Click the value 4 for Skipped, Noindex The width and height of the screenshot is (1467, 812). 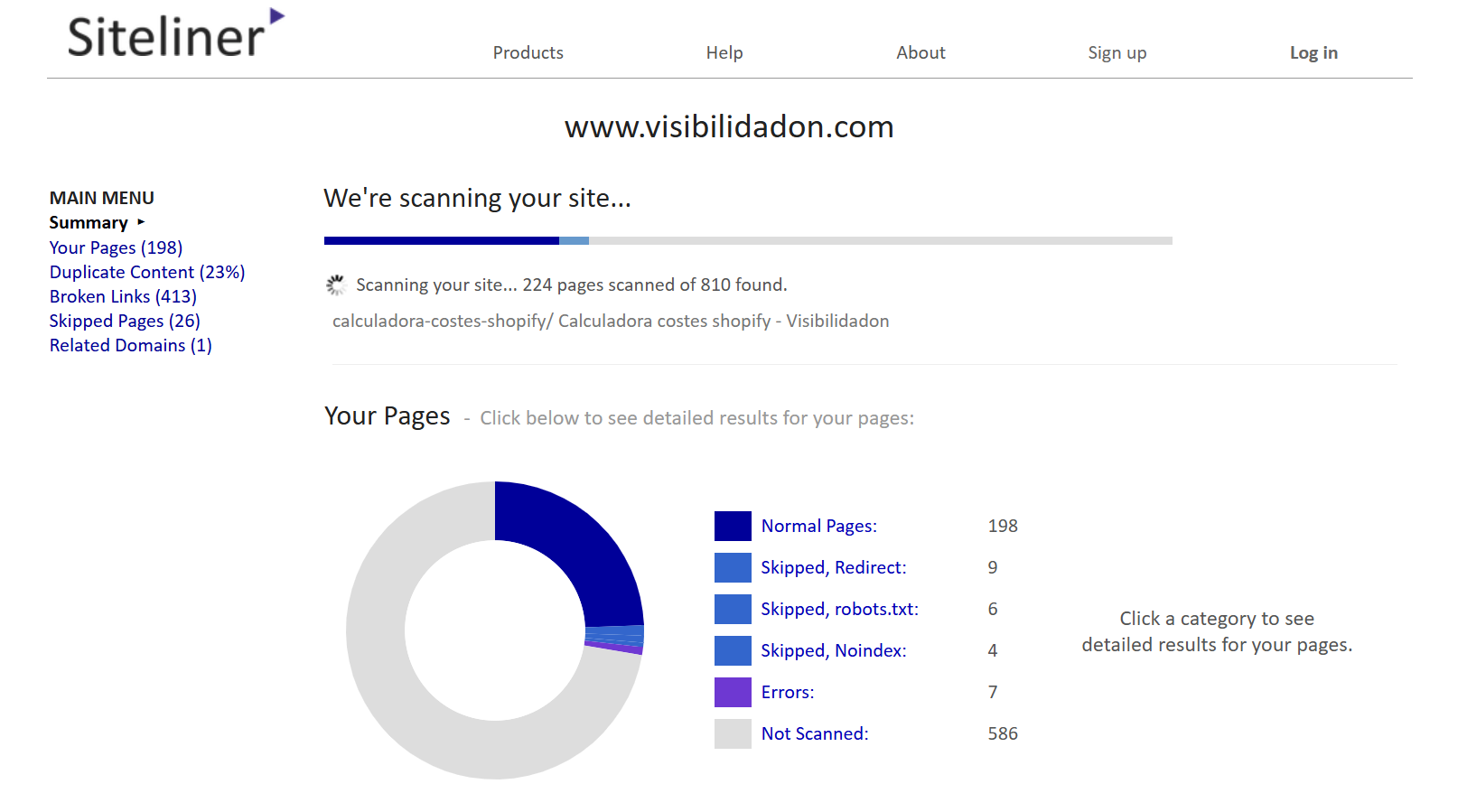pyautogui.click(x=993, y=650)
